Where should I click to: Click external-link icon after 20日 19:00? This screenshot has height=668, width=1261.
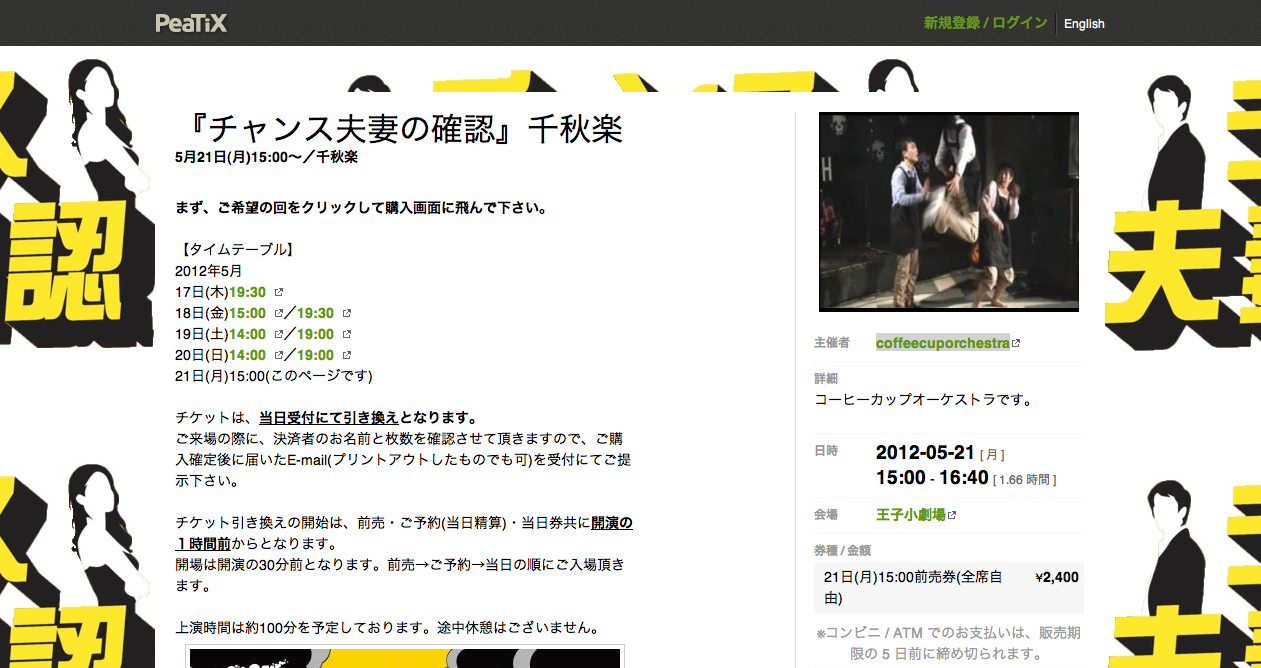coord(347,355)
